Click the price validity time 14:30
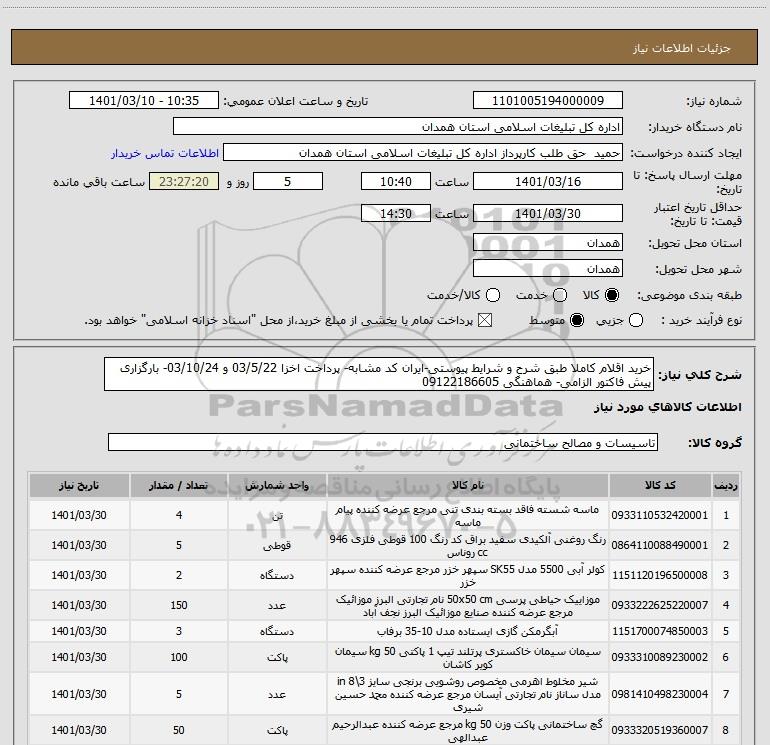770x745 pixels. click(x=396, y=213)
